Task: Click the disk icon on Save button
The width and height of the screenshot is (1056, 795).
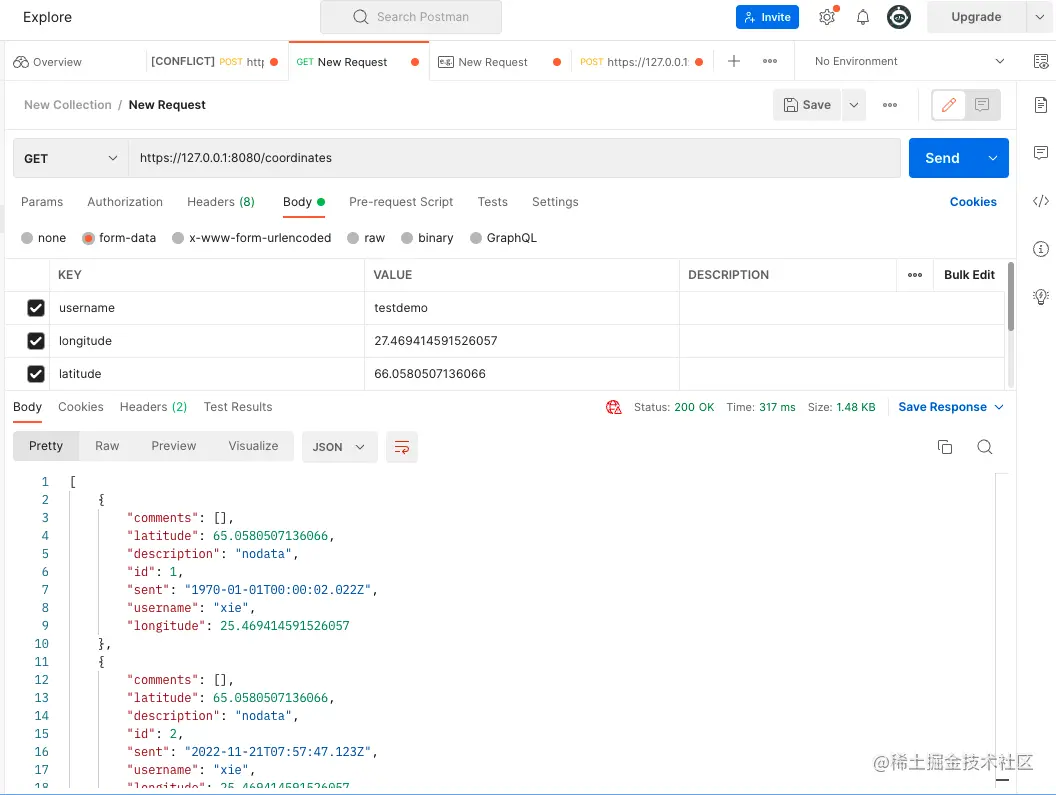Action: (x=791, y=104)
